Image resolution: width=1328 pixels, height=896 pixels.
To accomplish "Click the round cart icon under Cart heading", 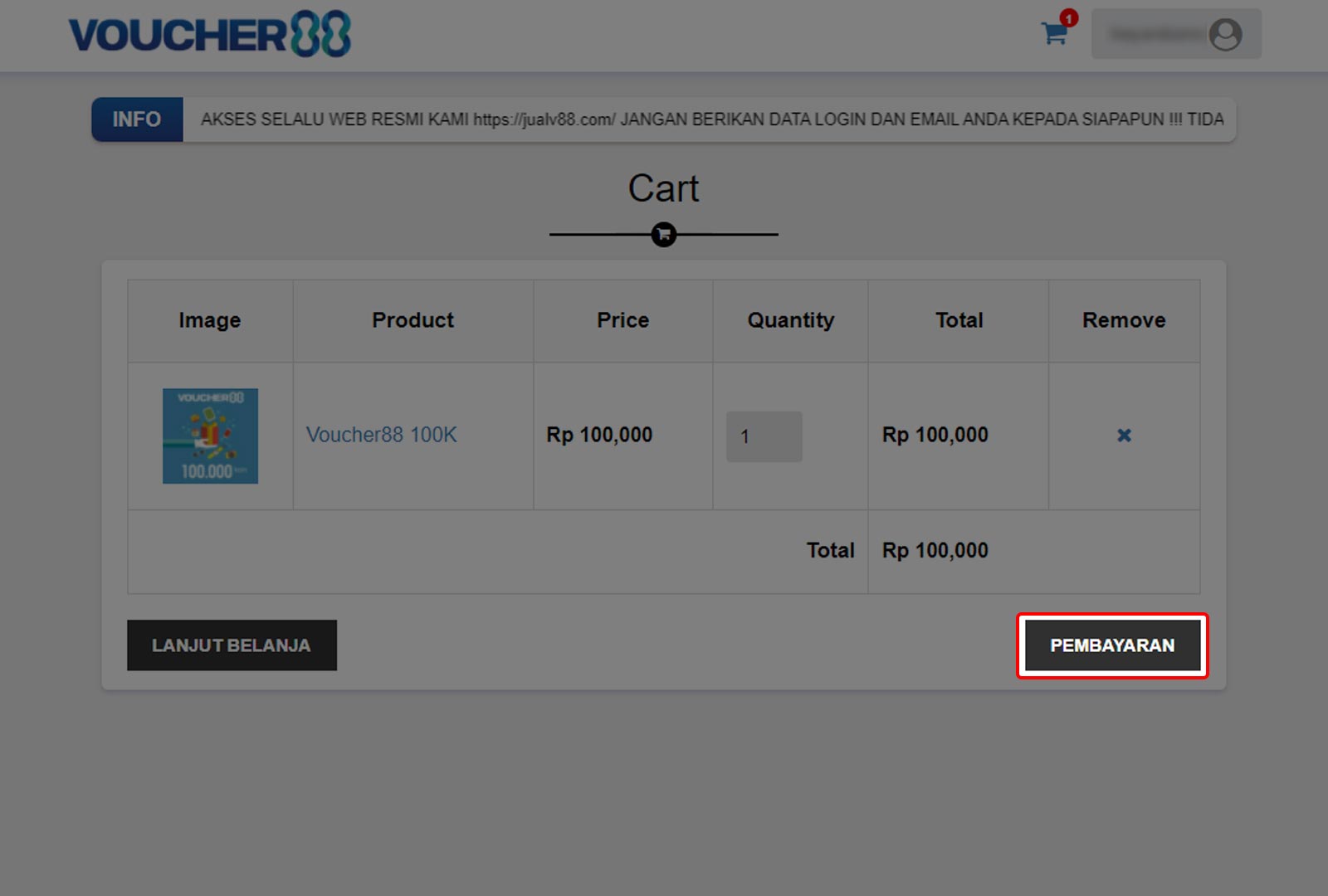I will [663, 235].
